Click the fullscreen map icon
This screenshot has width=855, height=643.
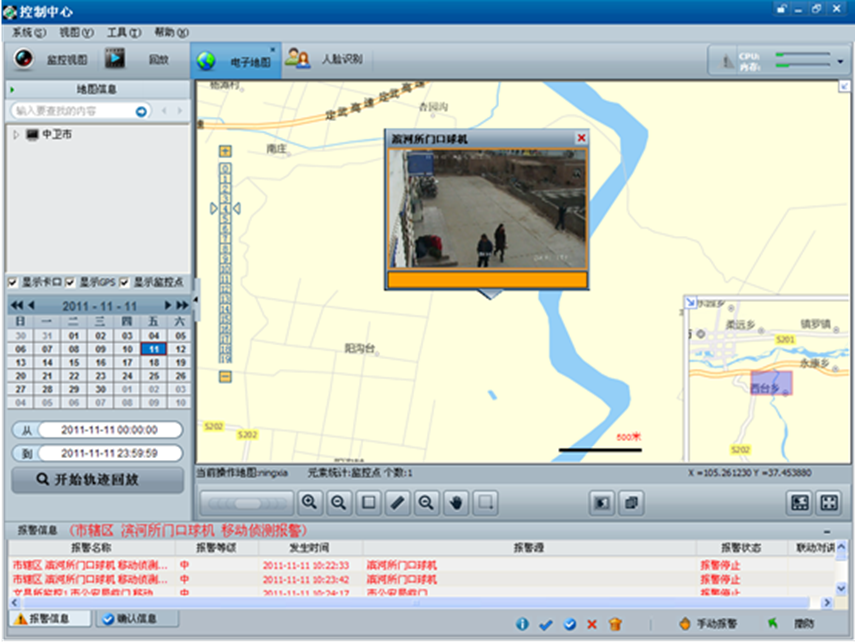829,502
